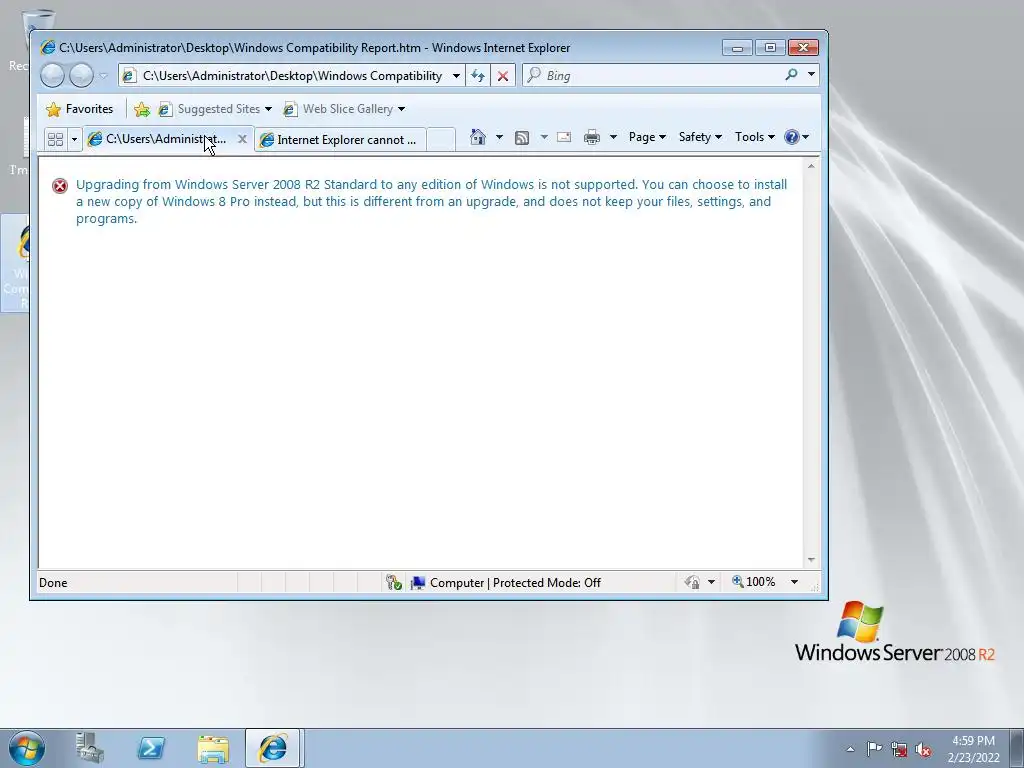Click the Show desktop strip on taskbar
Screen dimensions: 1024x768
tap(1017, 748)
